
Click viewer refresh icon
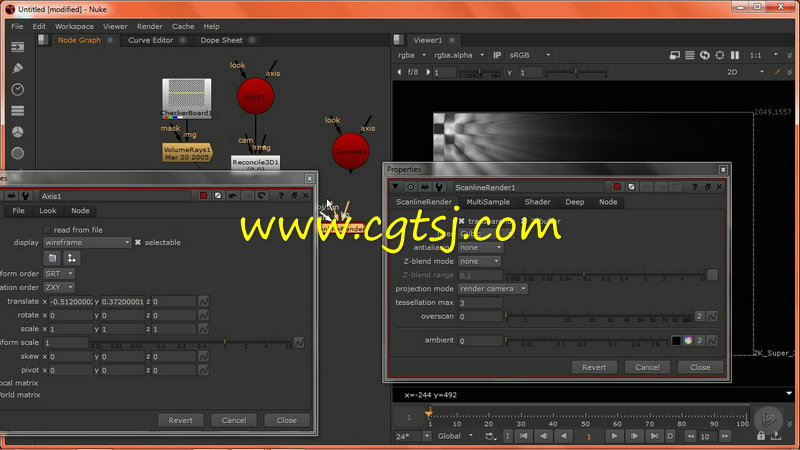click(x=705, y=55)
